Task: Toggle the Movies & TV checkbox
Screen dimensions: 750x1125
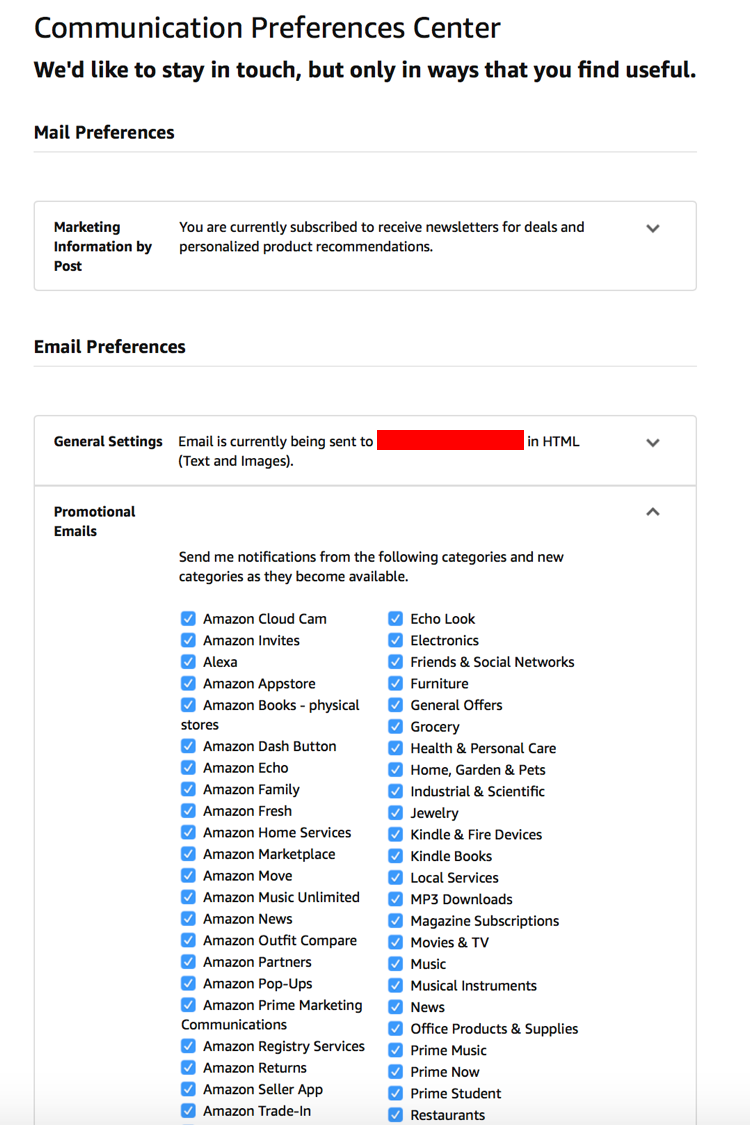Action: pyautogui.click(x=395, y=941)
